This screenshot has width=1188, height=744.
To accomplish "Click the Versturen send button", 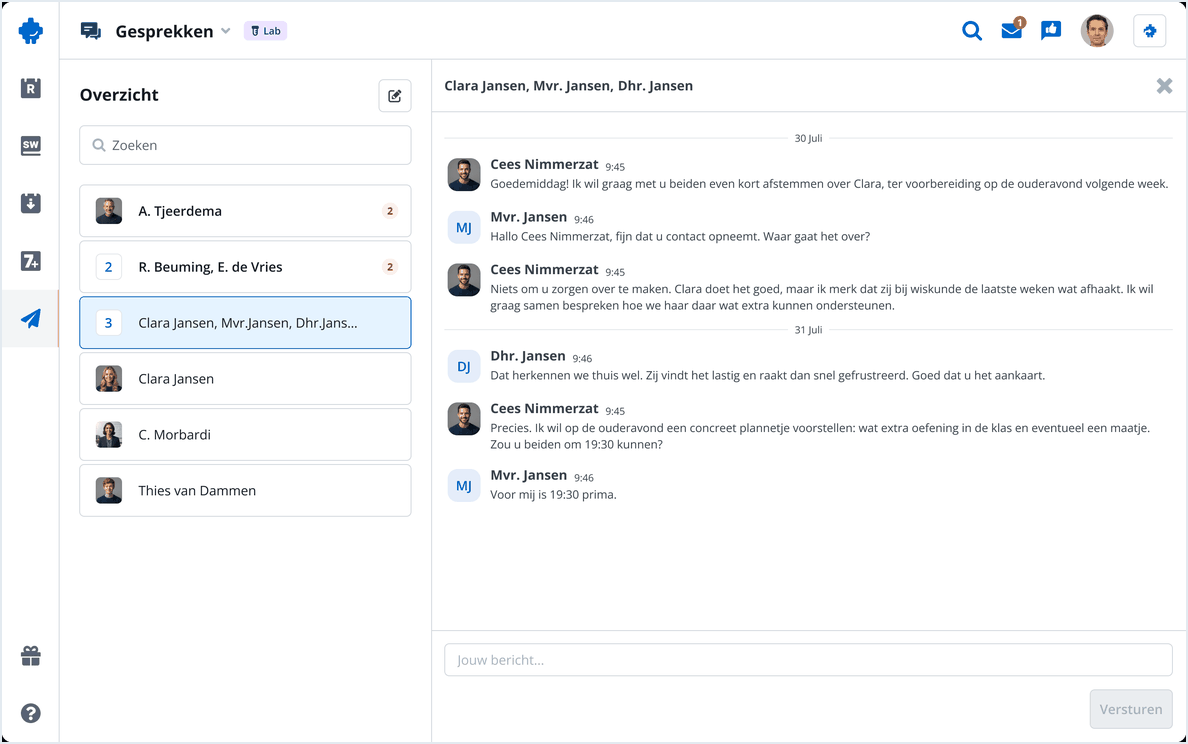I will pyautogui.click(x=1131, y=709).
